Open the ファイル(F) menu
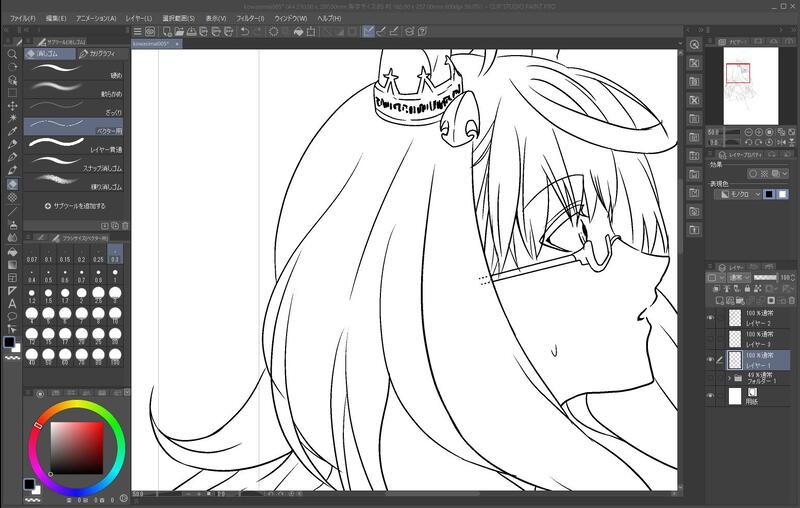 coord(23,18)
